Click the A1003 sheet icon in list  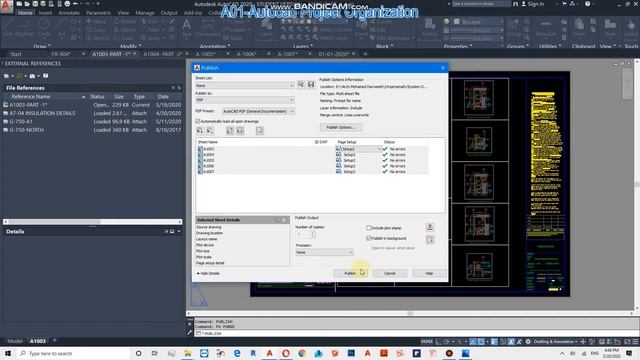pyautogui.click(x=200, y=149)
